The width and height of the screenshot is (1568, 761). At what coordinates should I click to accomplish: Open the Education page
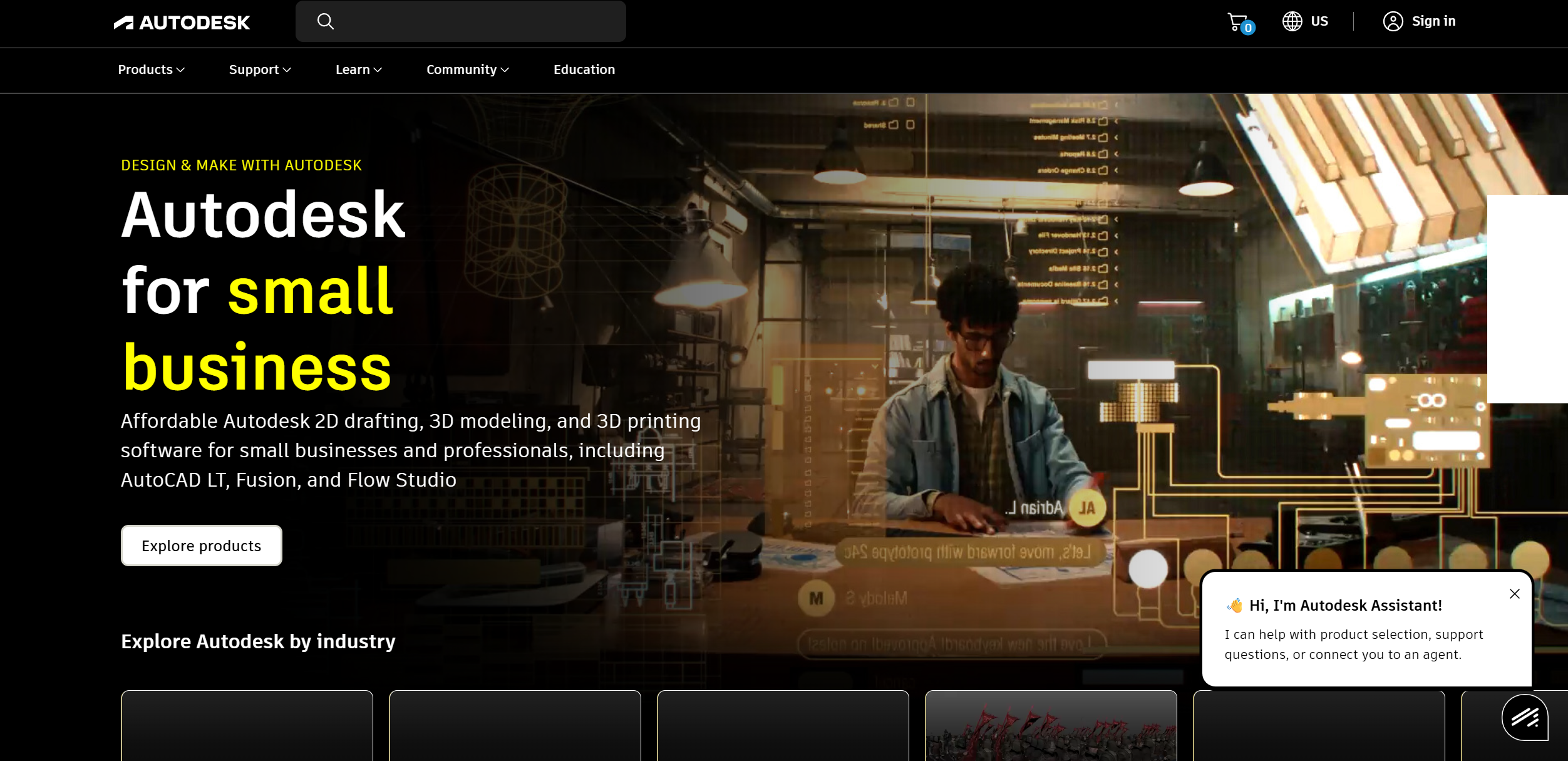584,70
